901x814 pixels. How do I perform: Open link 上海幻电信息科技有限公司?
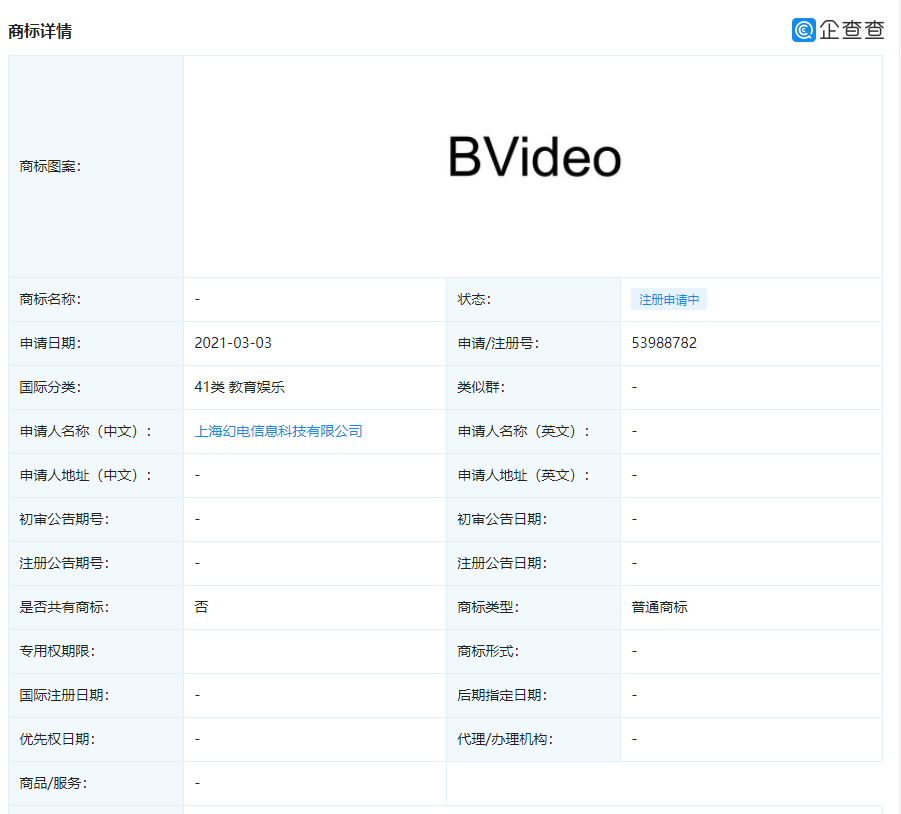tap(276, 431)
